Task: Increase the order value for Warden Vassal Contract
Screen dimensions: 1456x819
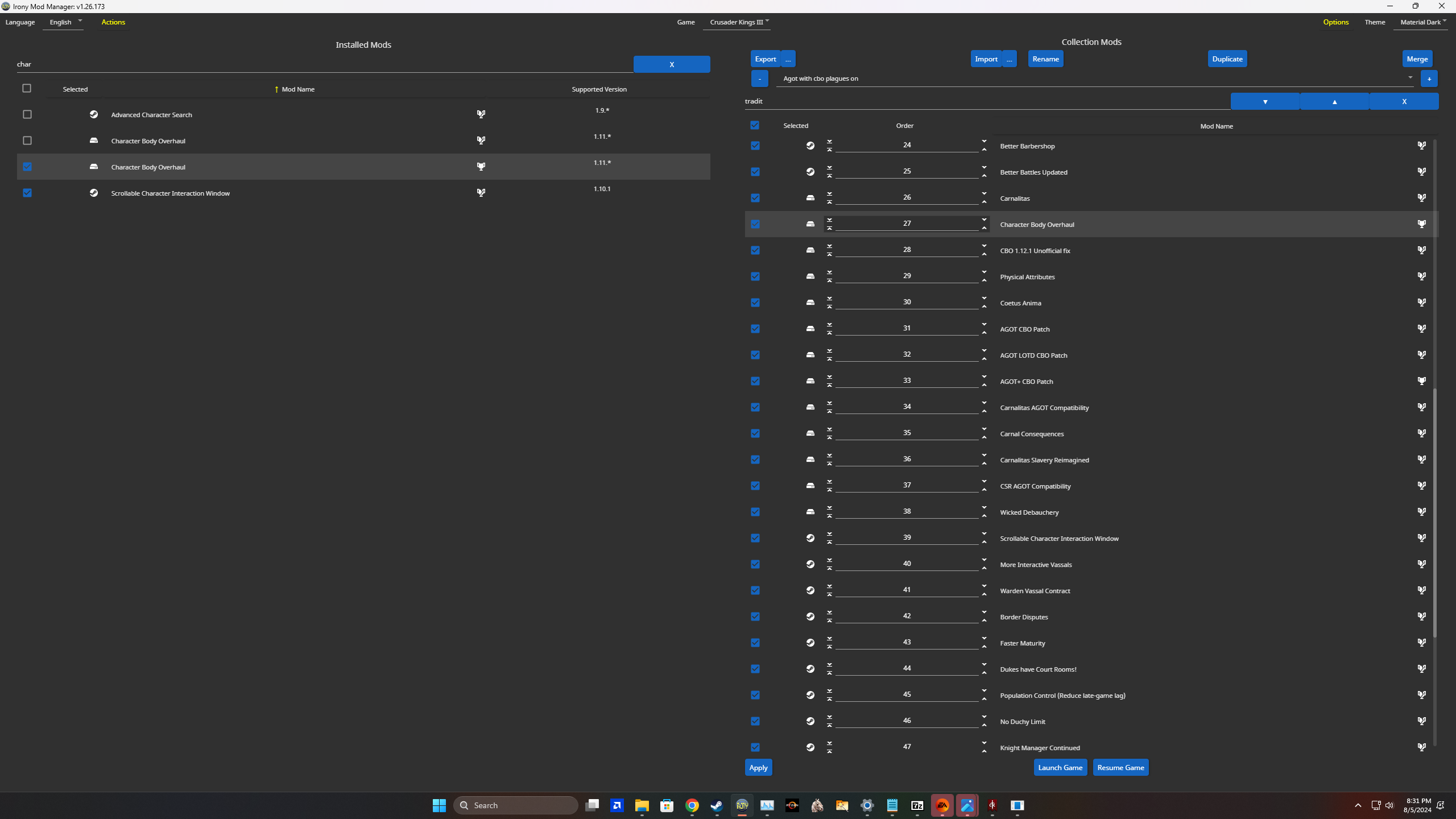Action: (x=984, y=586)
